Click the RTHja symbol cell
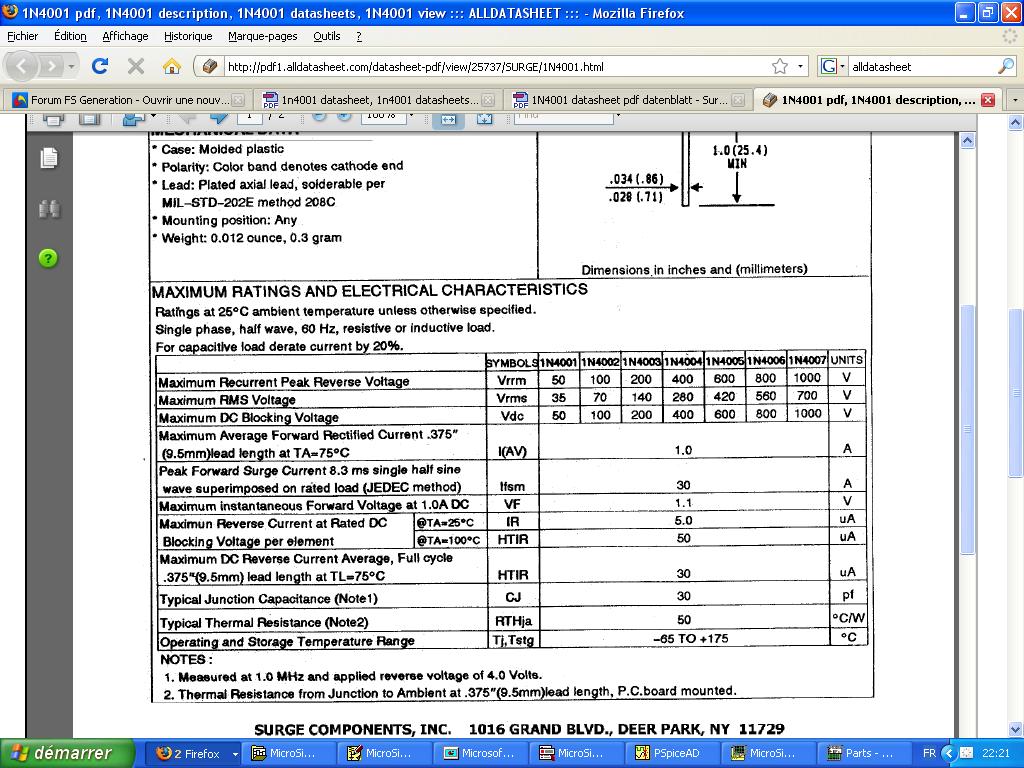 513,620
